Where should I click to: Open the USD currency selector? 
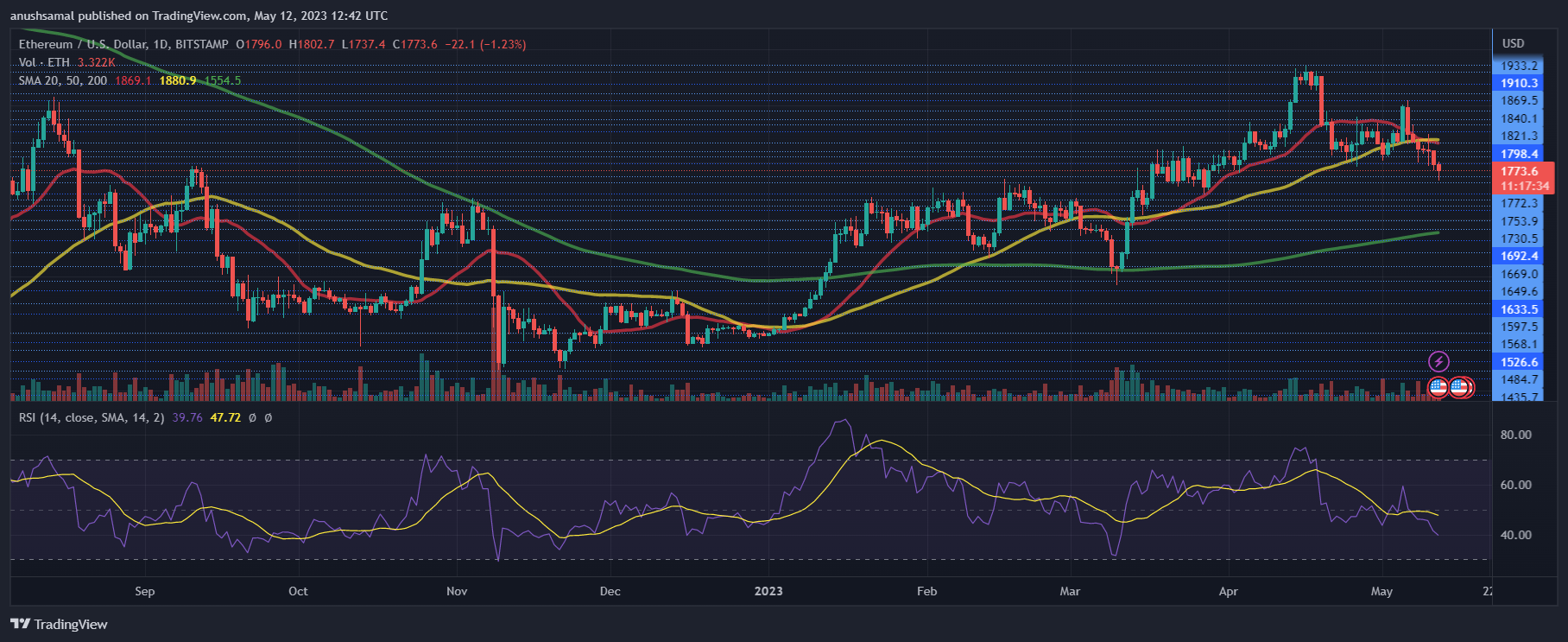point(1513,43)
